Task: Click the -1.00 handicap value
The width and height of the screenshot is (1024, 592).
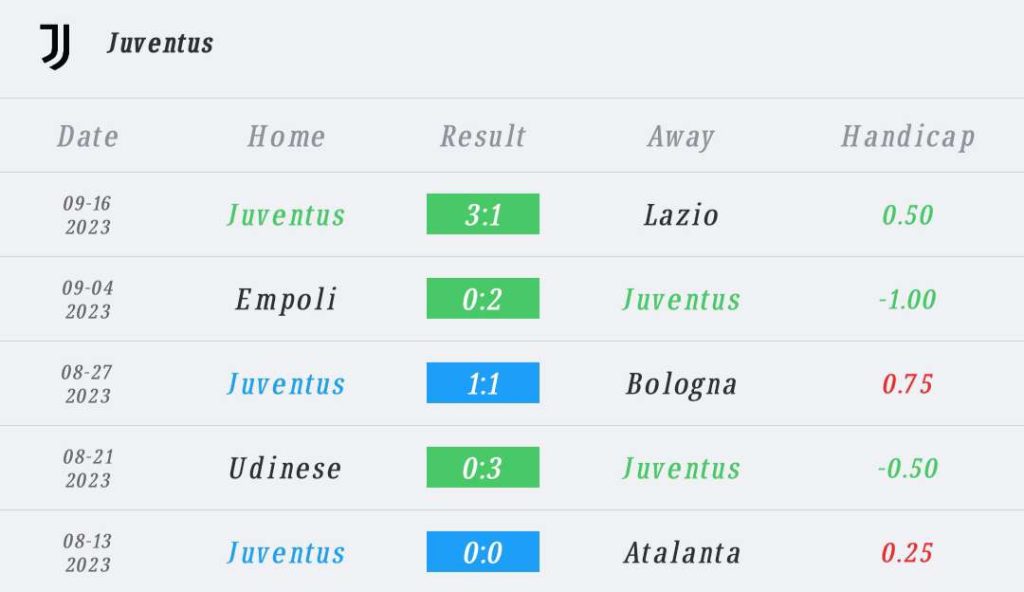Action: click(x=907, y=299)
